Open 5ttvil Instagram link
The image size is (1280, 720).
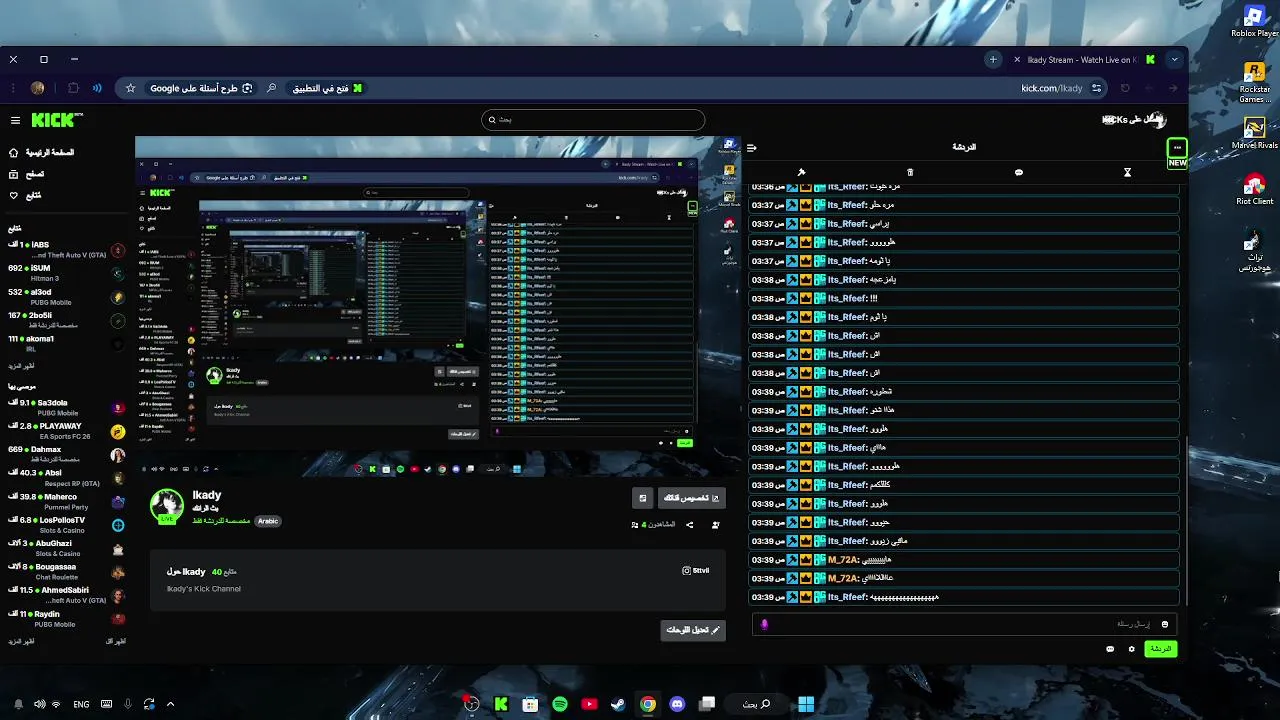click(x=695, y=571)
